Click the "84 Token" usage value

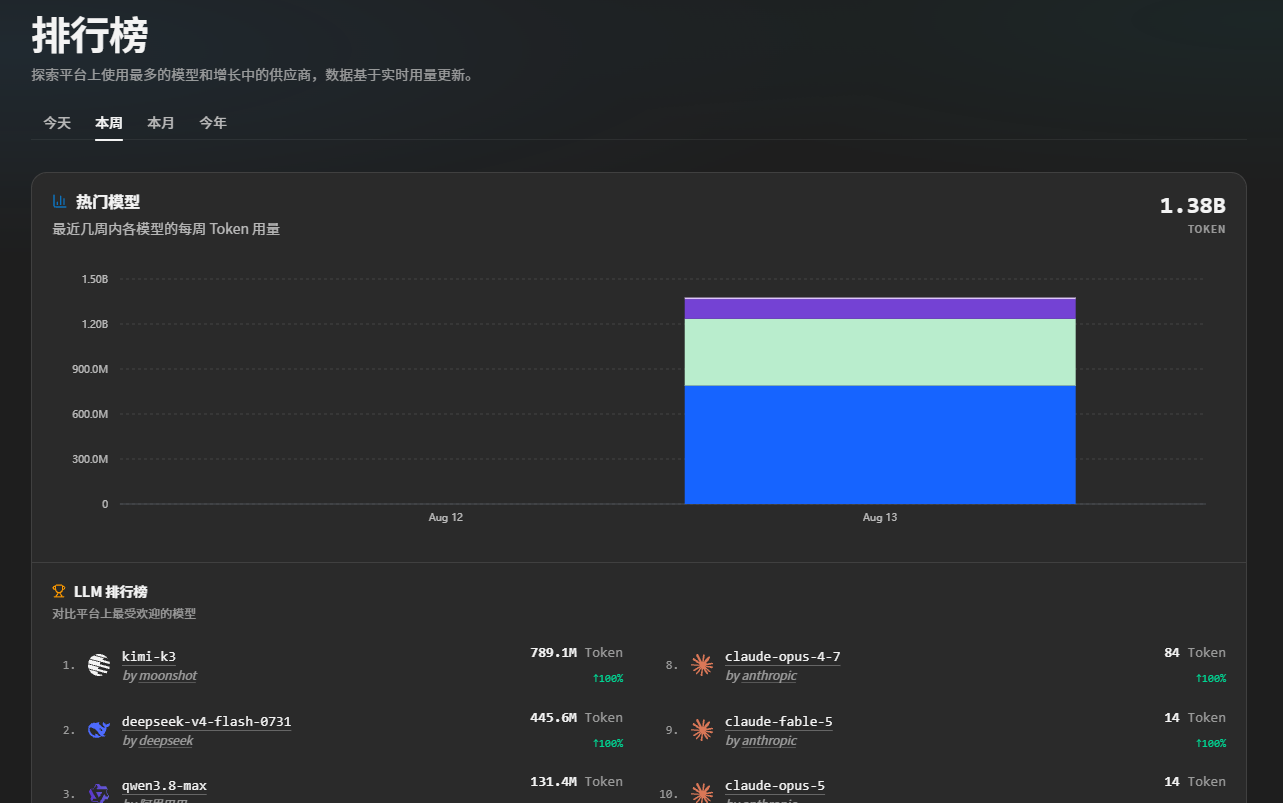(x=1195, y=653)
